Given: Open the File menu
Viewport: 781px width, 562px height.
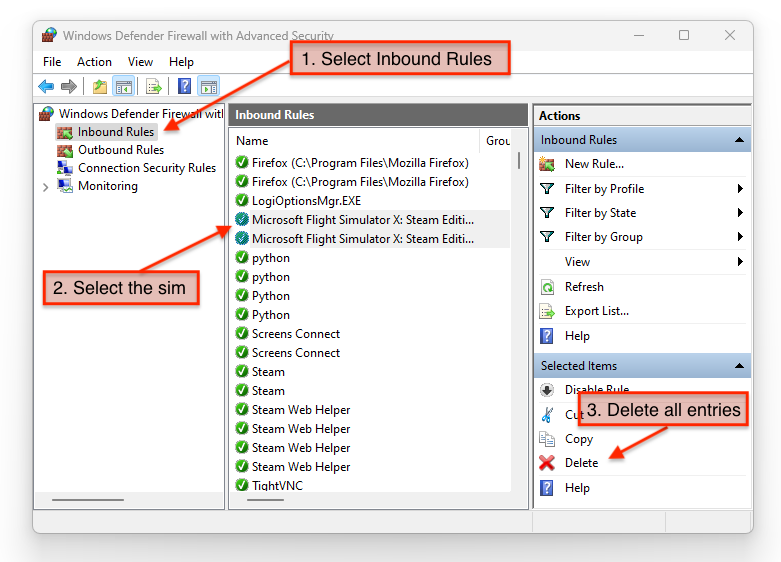Looking at the screenshot, I should pyautogui.click(x=52, y=62).
